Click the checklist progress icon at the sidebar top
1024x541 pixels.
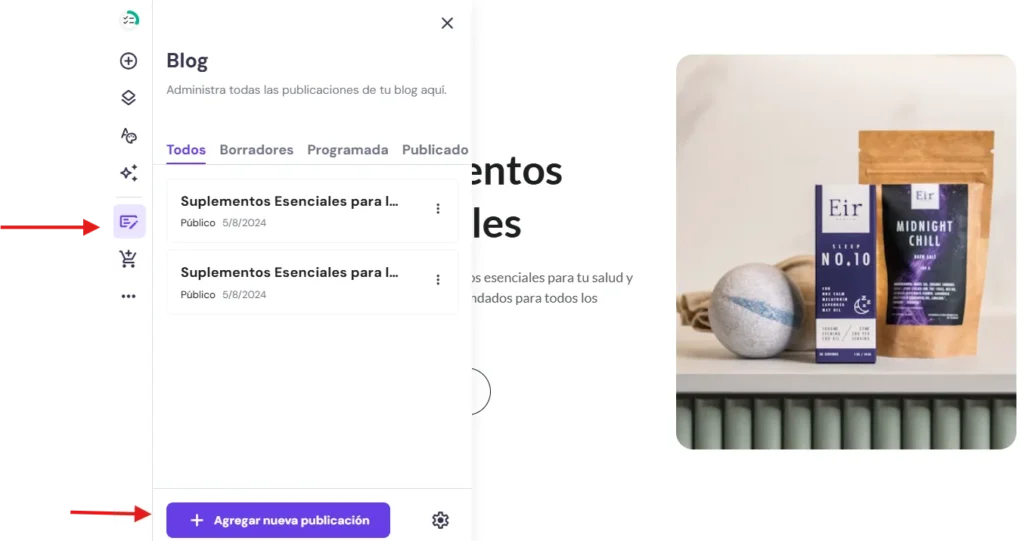130,20
